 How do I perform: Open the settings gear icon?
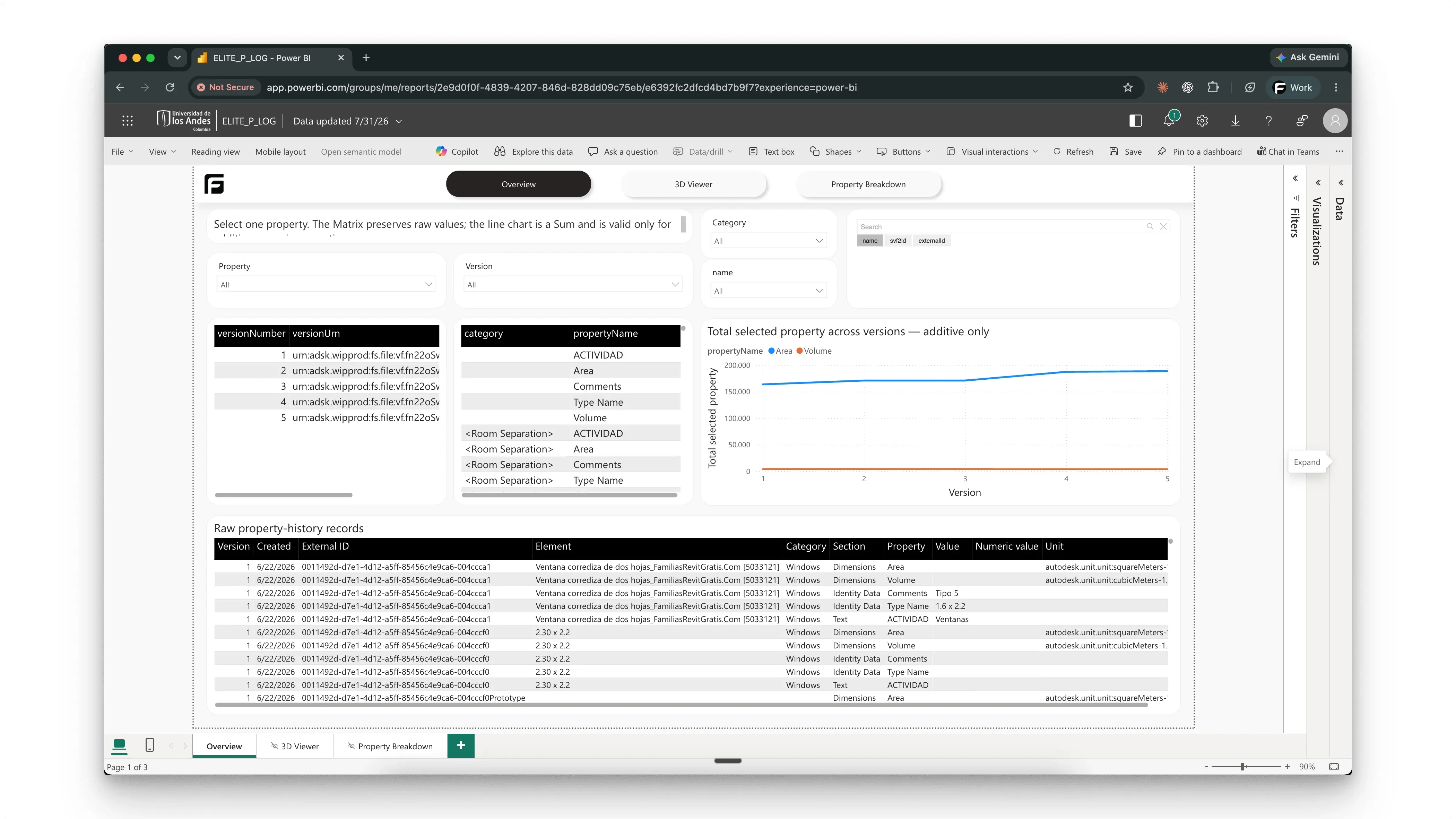click(x=1202, y=121)
